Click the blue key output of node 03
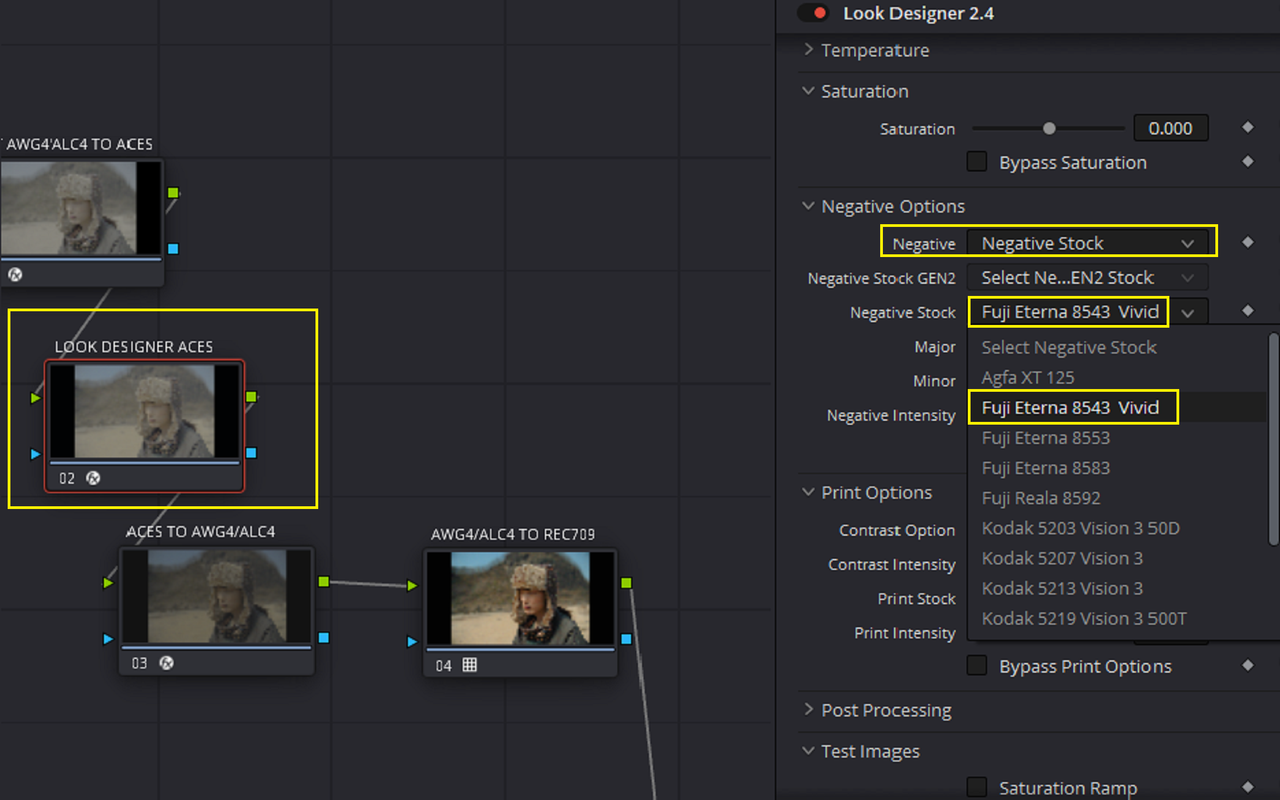This screenshot has height=800, width=1280. 323,637
